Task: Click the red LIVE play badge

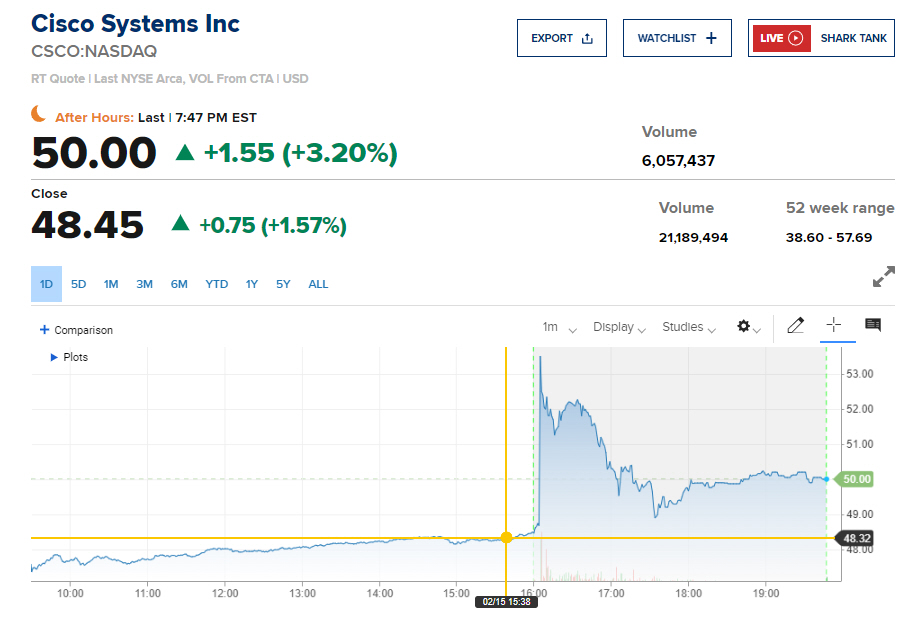Action: point(782,38)
